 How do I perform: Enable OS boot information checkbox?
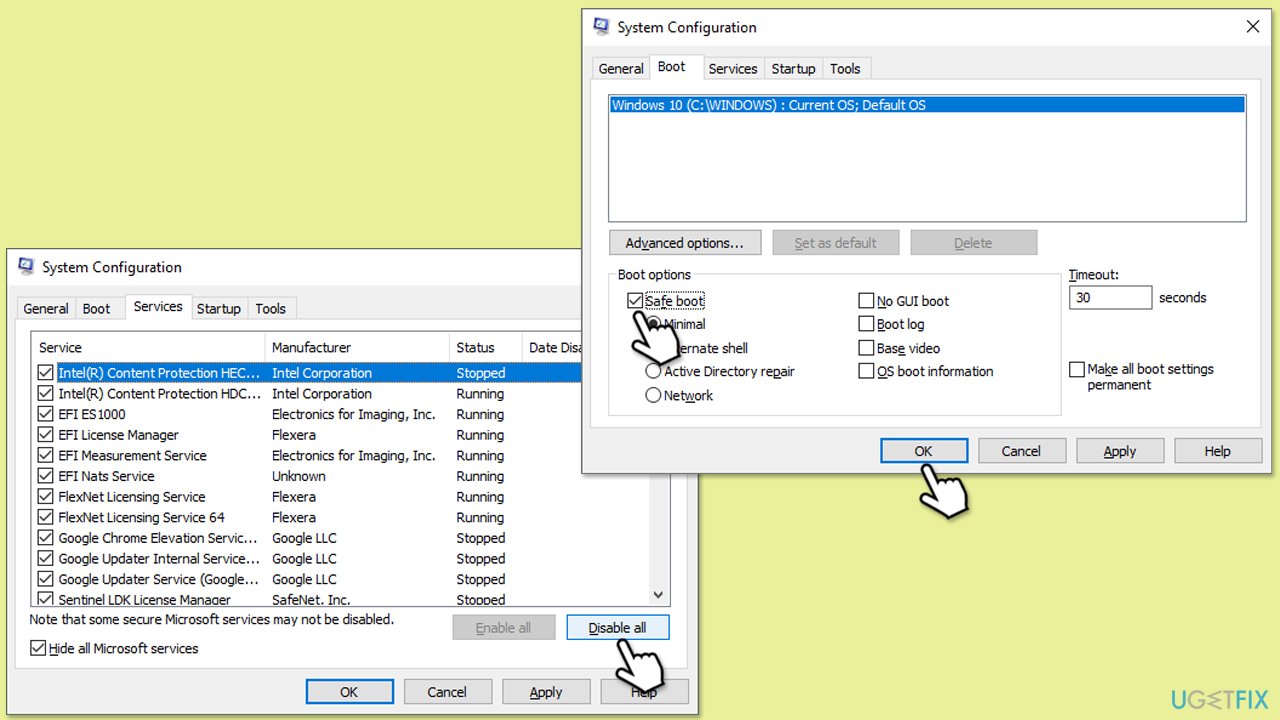867,371
